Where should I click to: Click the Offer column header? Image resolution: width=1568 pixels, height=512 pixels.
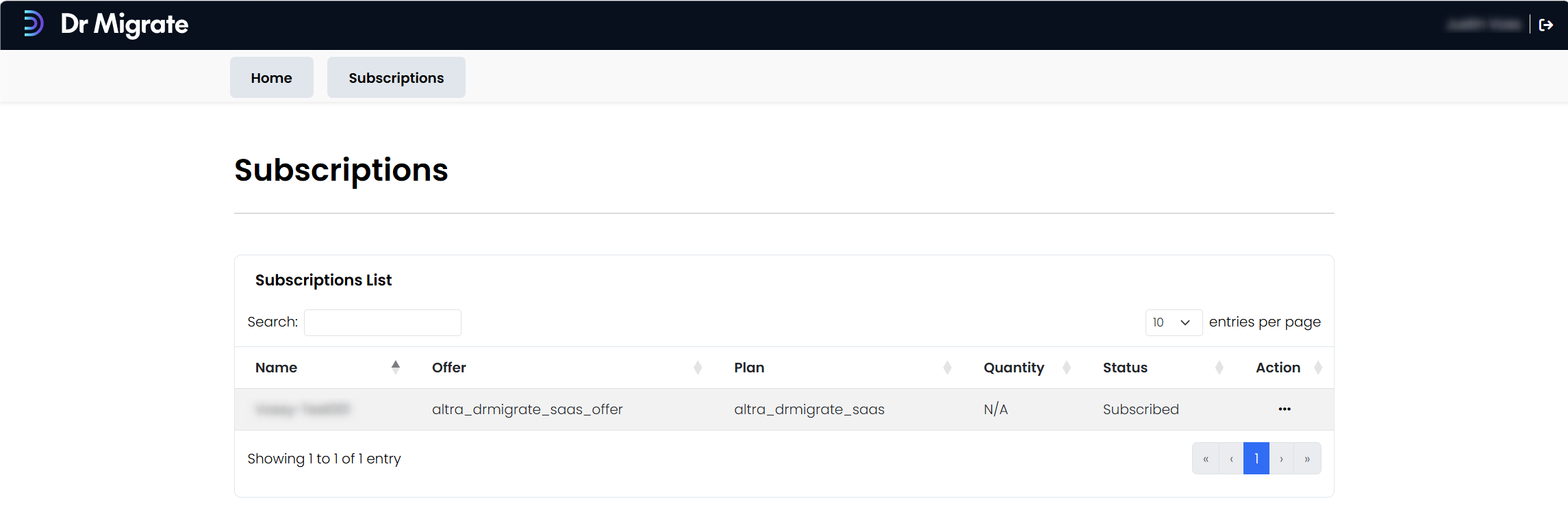448,368
